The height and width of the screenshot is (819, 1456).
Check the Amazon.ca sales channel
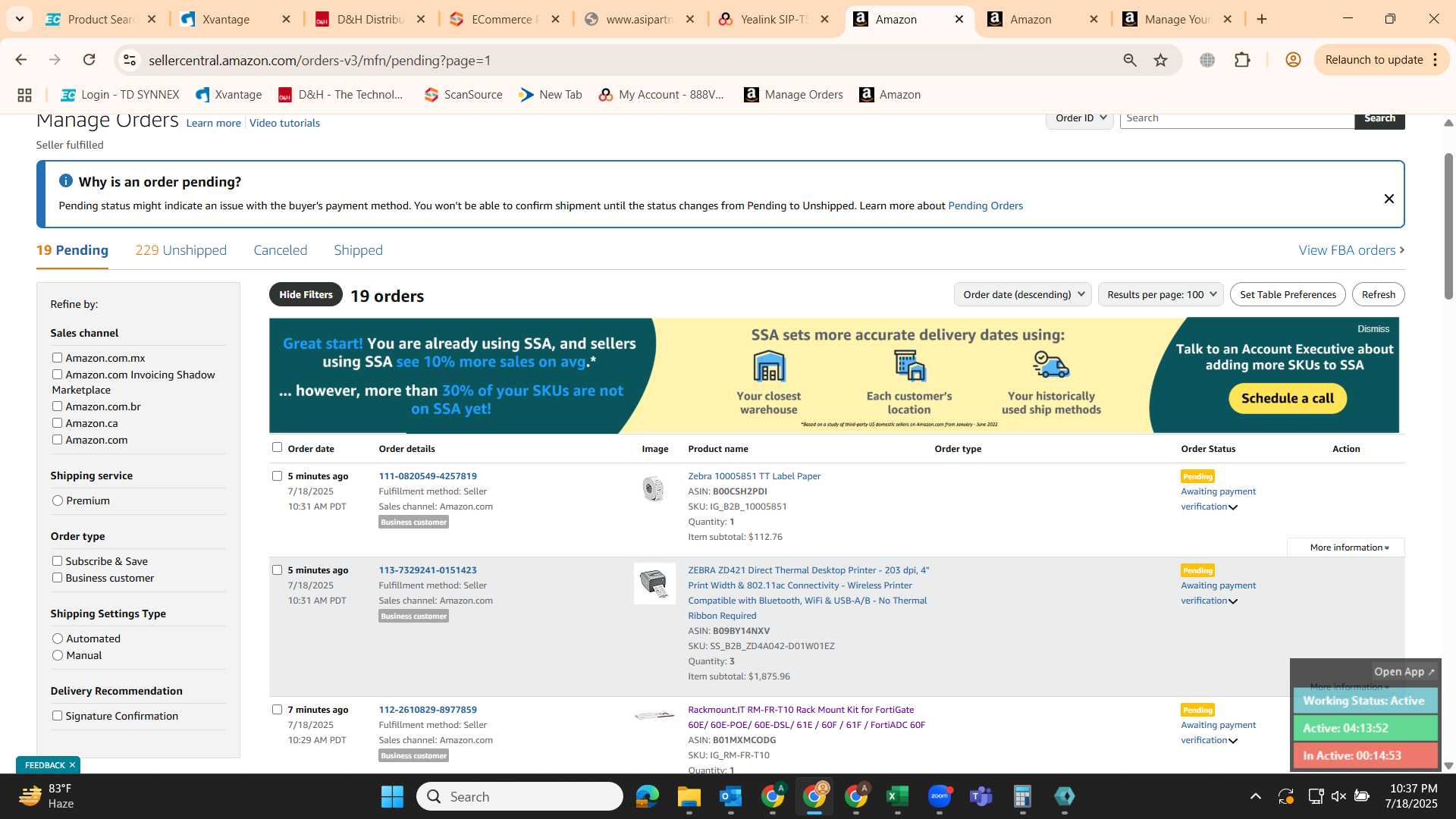click(x=57, y=423)
